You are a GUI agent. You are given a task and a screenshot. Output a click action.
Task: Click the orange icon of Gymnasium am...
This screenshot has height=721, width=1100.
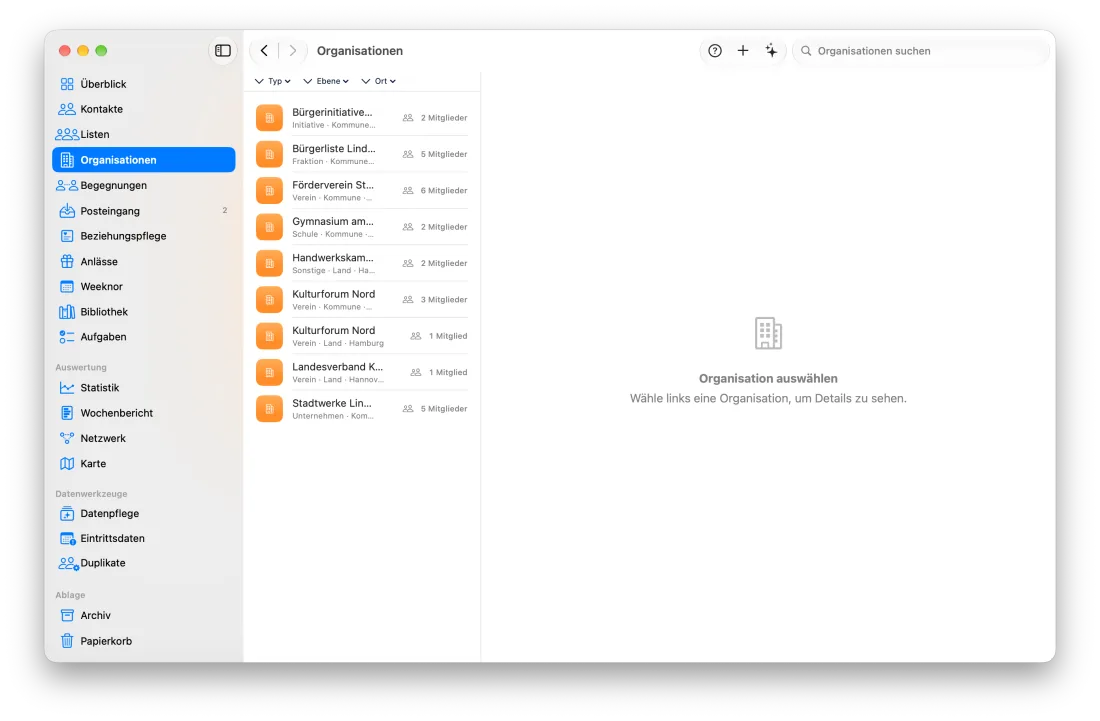pyautogui.click(x=269, y=227)
